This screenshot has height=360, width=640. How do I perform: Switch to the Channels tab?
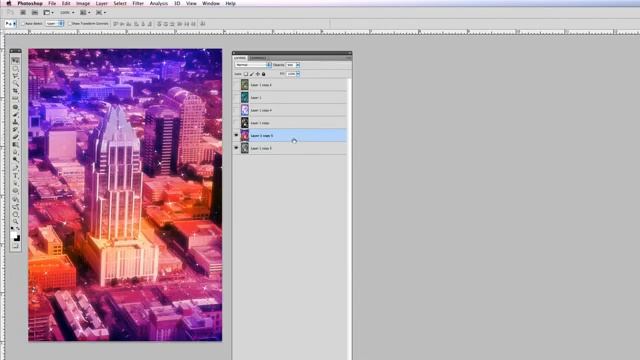pyautogui.click(x=258, y=58)
